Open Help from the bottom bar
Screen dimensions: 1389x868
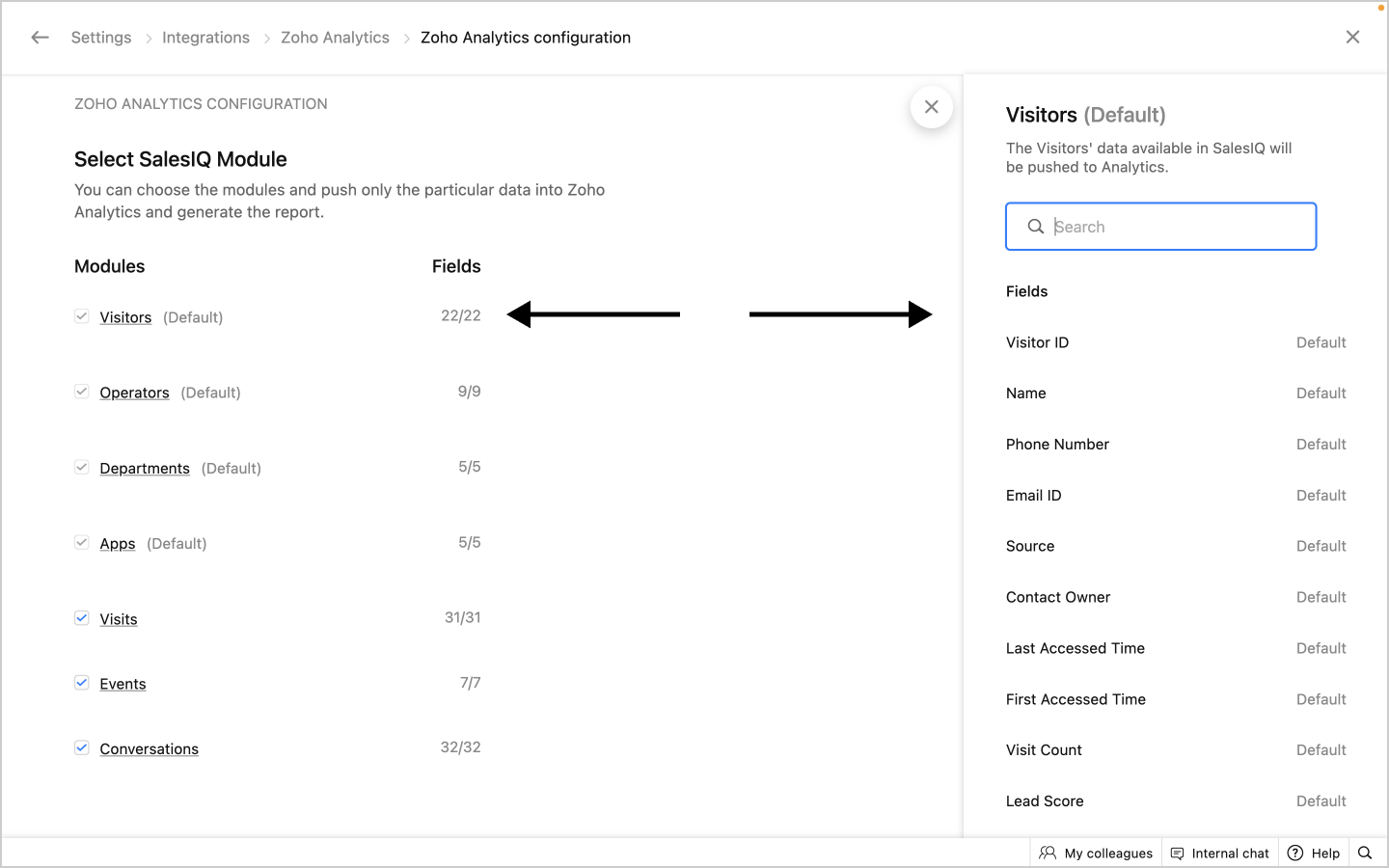click(x=1314, y=854)
